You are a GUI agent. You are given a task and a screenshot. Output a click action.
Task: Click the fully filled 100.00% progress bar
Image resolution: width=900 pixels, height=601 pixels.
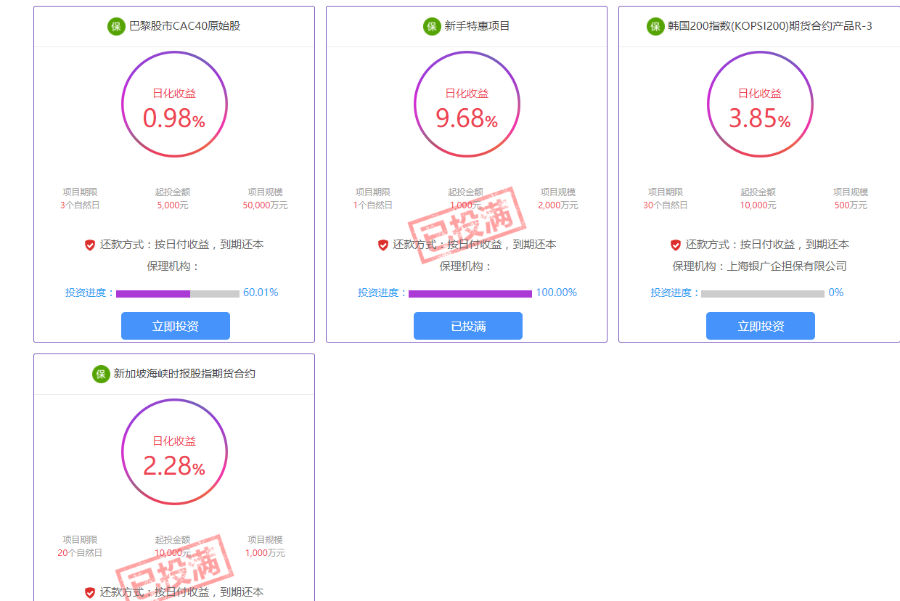click(x=470, y=294)
